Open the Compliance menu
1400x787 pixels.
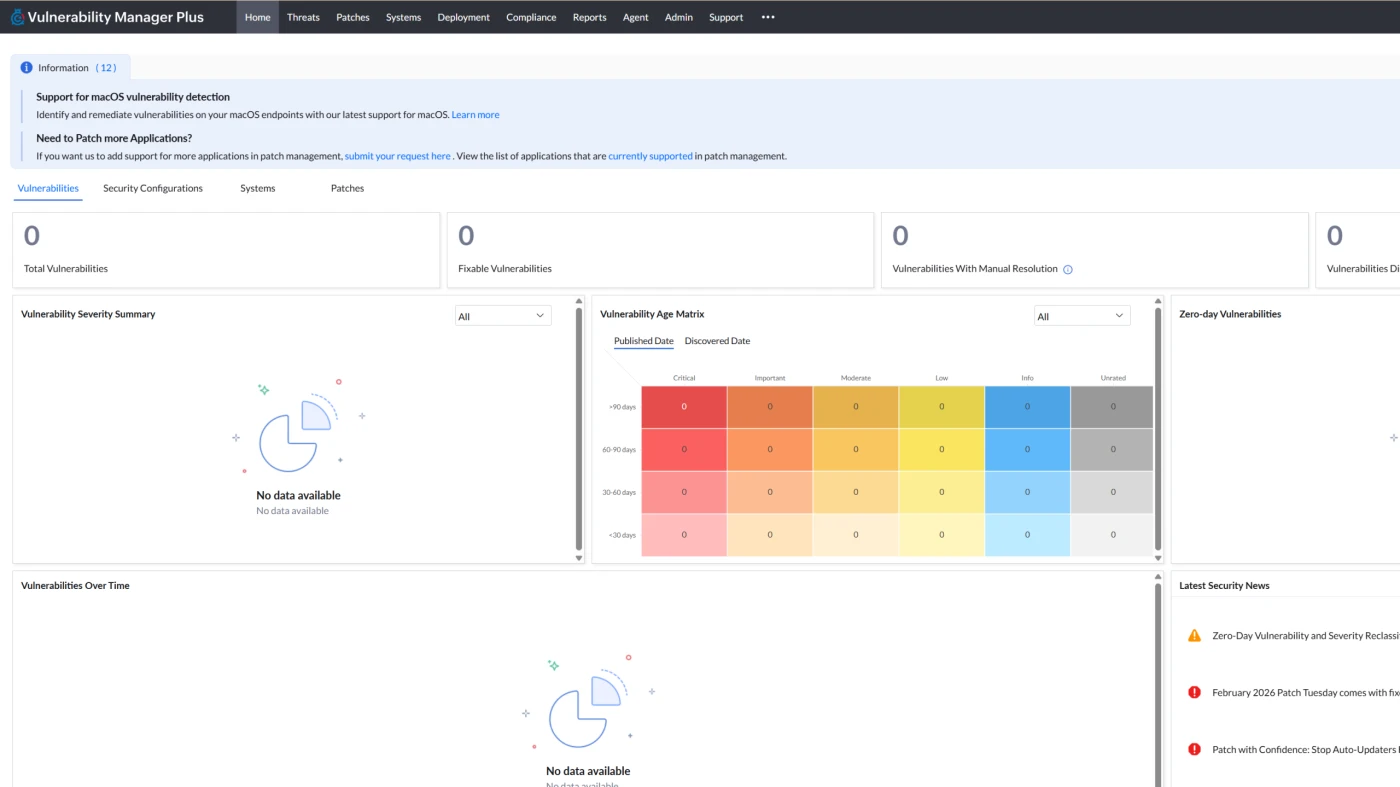(x=531, y=17)
